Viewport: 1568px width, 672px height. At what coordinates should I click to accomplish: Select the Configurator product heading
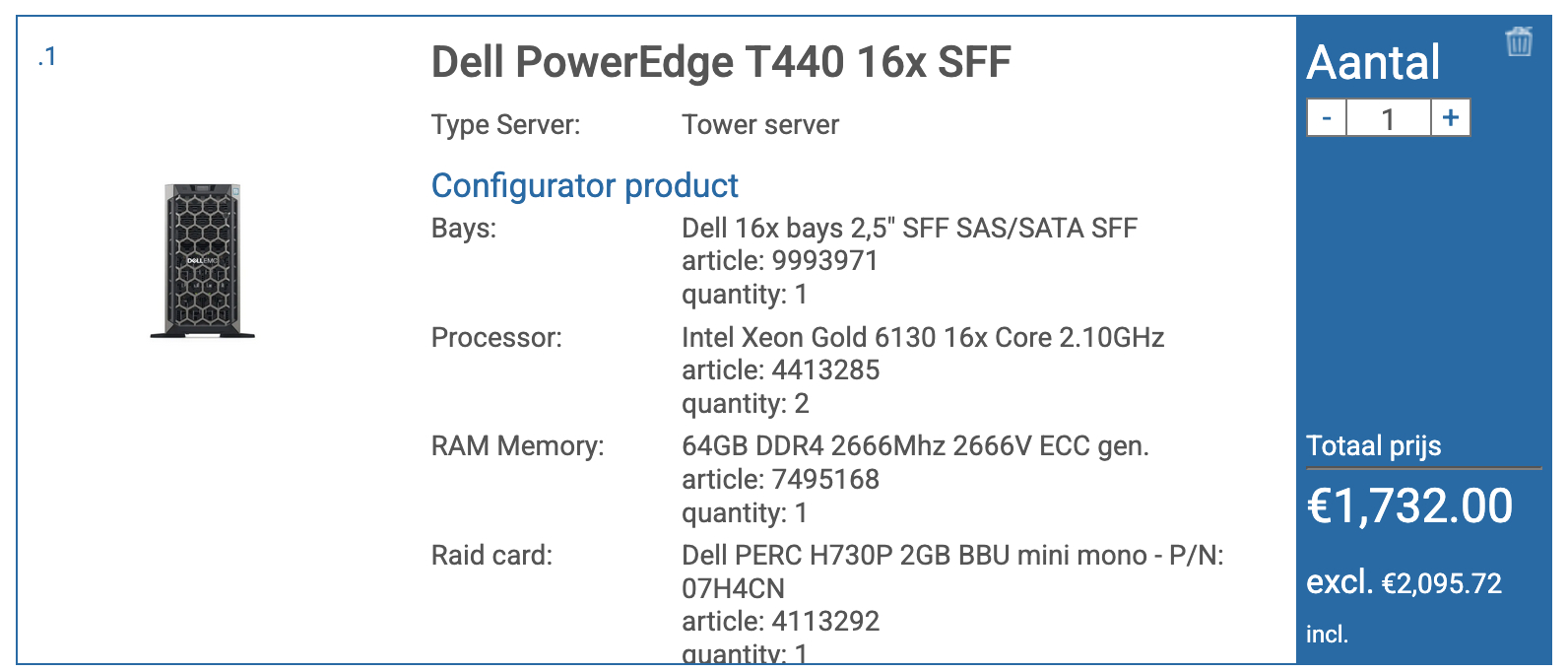[x=585, y=185]
